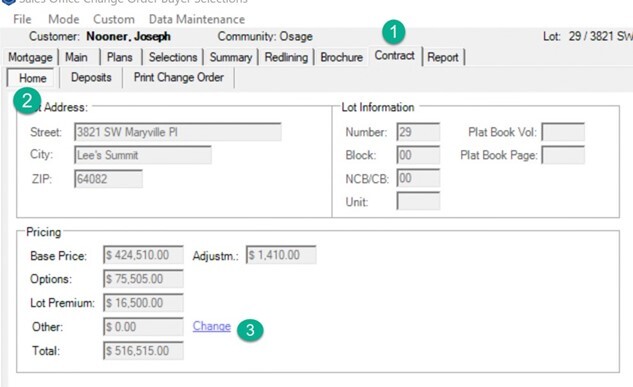Switch to the Brochure tab
The width and height of the screenshot is (633, 387).
click(342, 57)
